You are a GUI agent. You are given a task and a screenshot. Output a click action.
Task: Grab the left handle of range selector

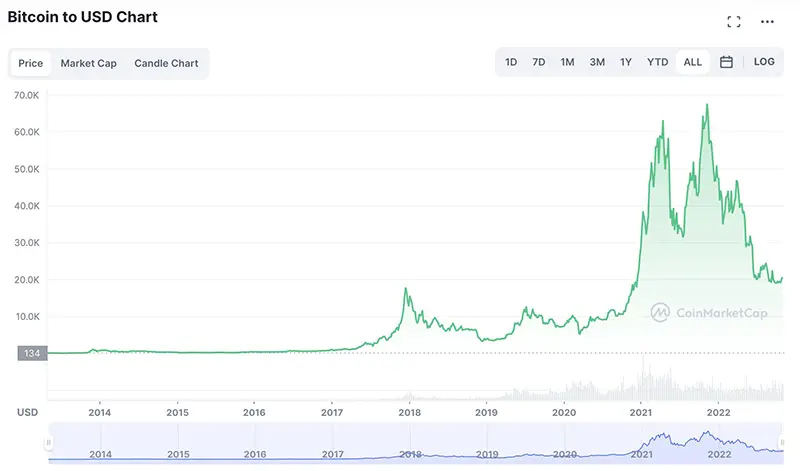click(x=48, y=442)
